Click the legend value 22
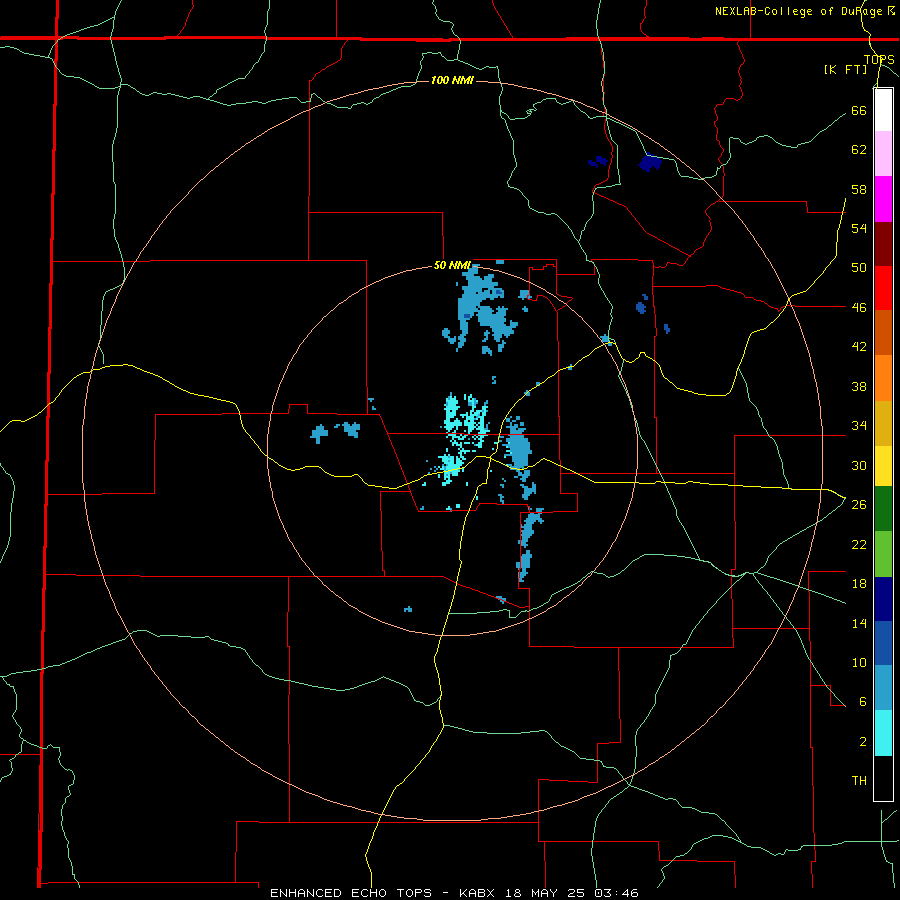 pos(859,544)
